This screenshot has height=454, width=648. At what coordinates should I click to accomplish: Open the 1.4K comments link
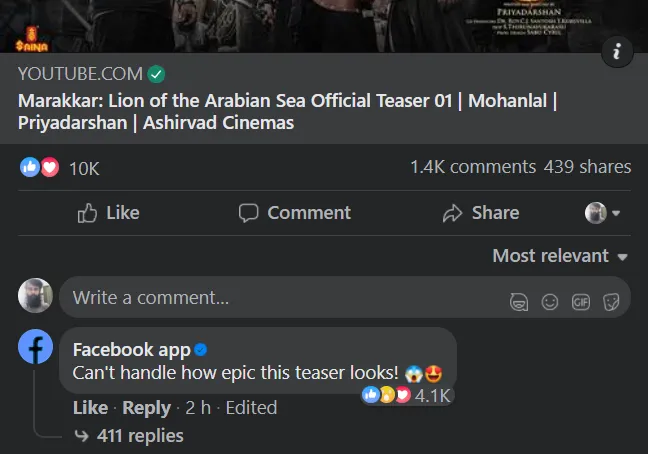[472, 167]
